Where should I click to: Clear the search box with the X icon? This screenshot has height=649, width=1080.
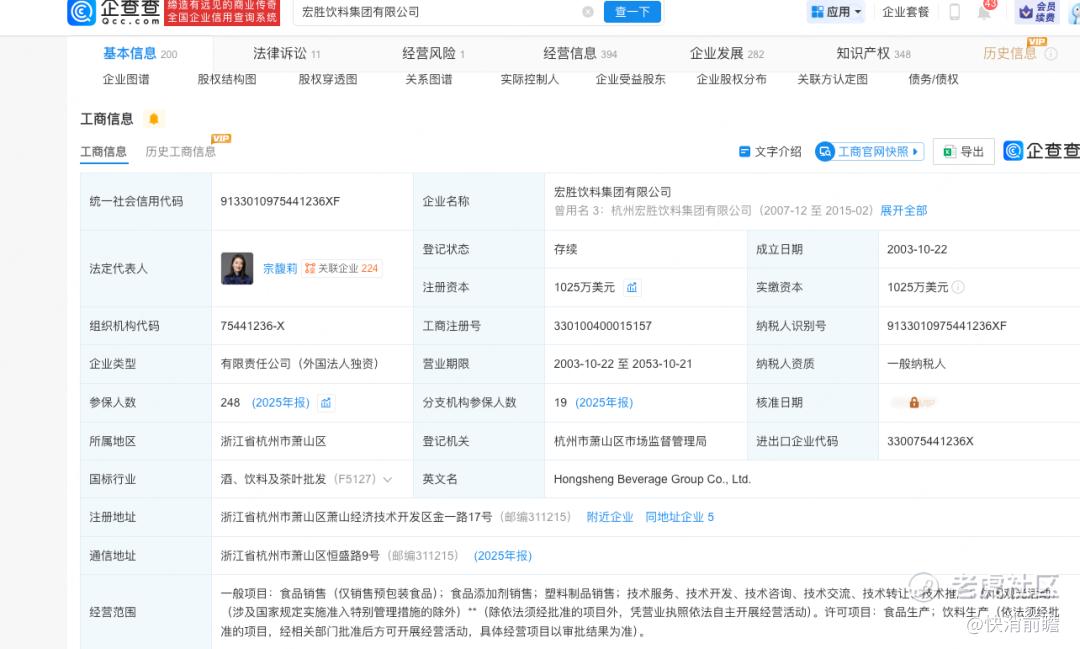(588, 12)
